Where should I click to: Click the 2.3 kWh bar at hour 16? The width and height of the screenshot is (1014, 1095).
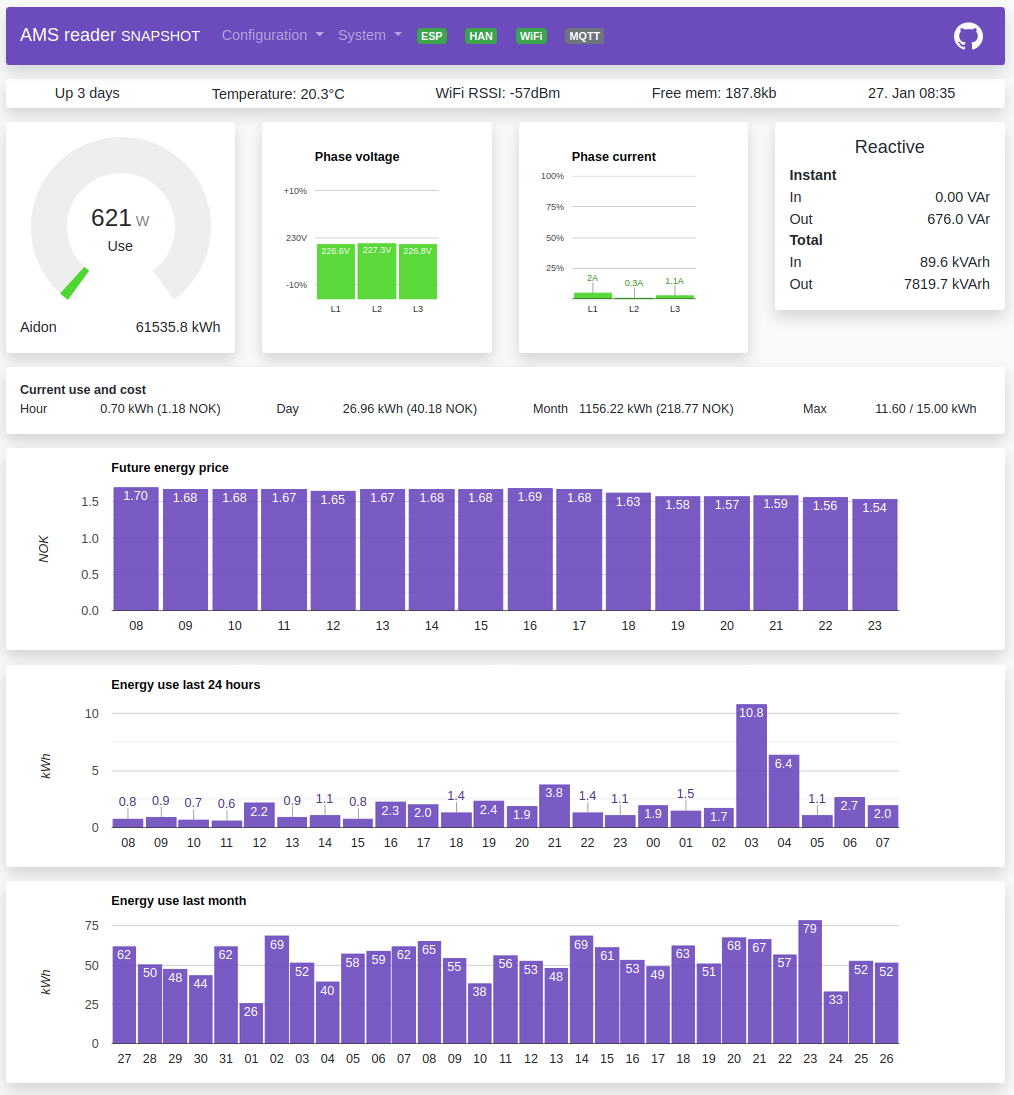click(390, 814)
